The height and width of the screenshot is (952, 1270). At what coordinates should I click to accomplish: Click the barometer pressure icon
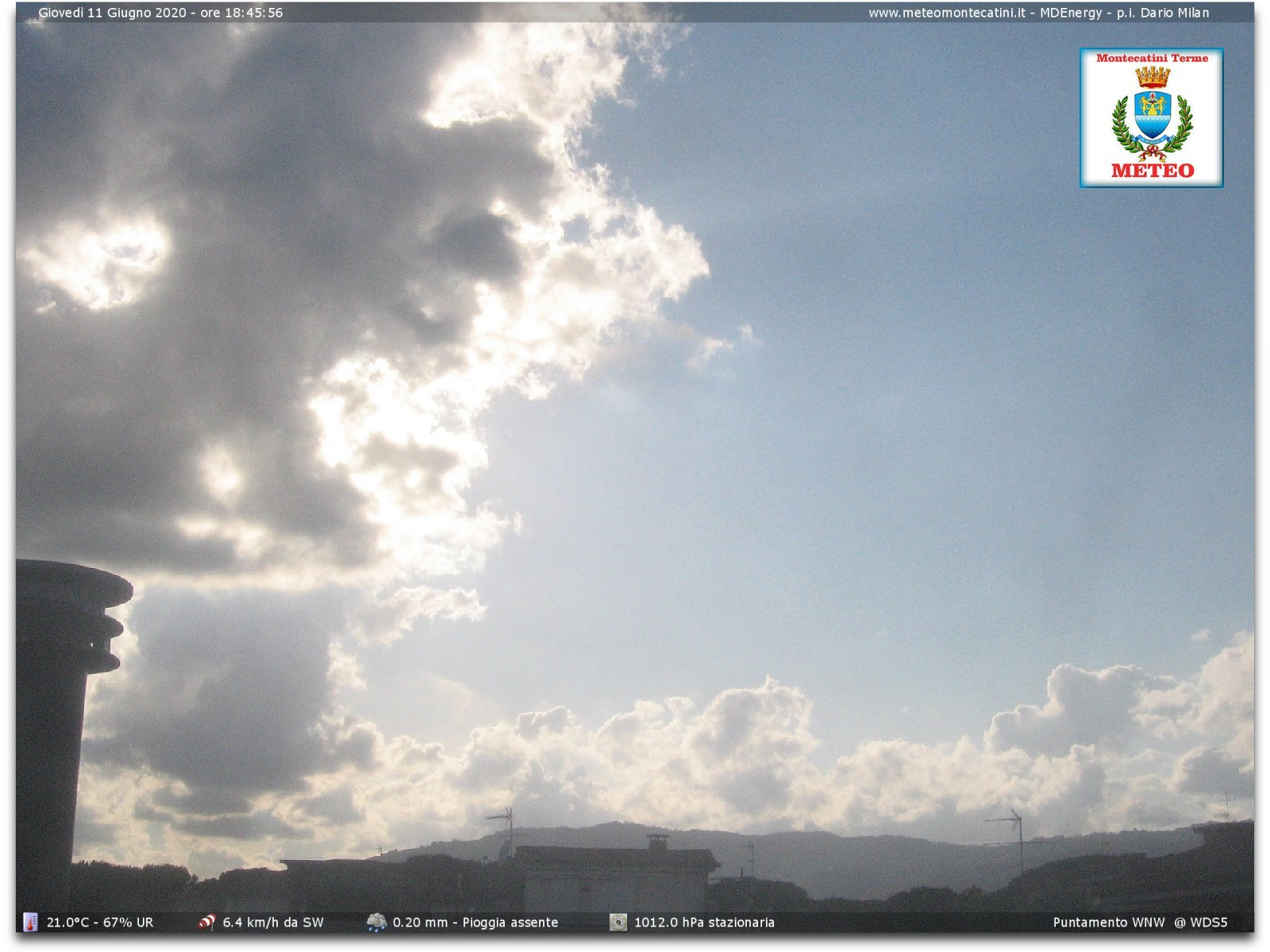[x=618, y=922]
